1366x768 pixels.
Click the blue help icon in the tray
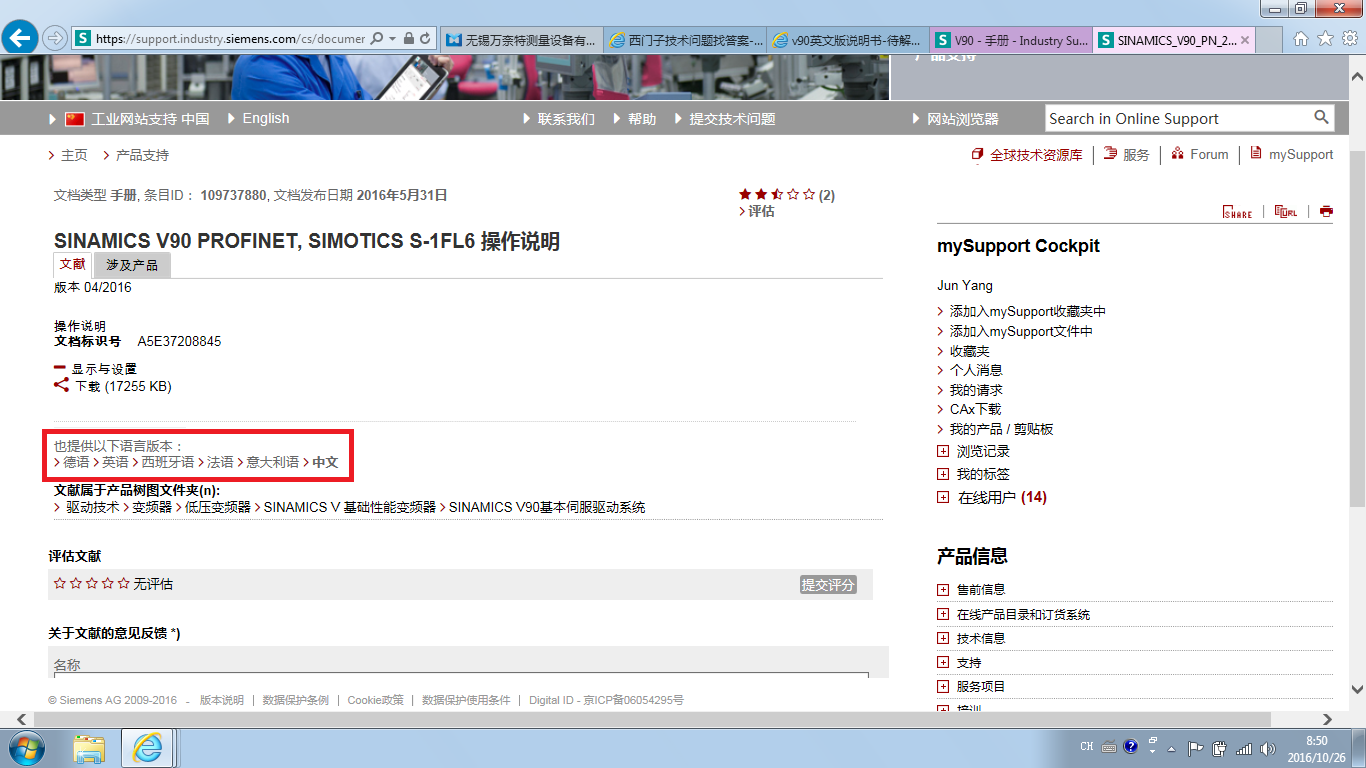(x=1131, y=746)
